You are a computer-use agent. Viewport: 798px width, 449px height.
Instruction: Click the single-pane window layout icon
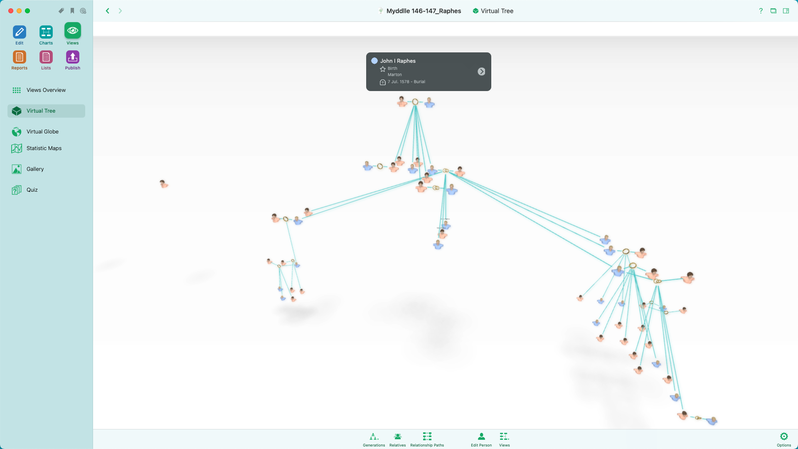773,11
